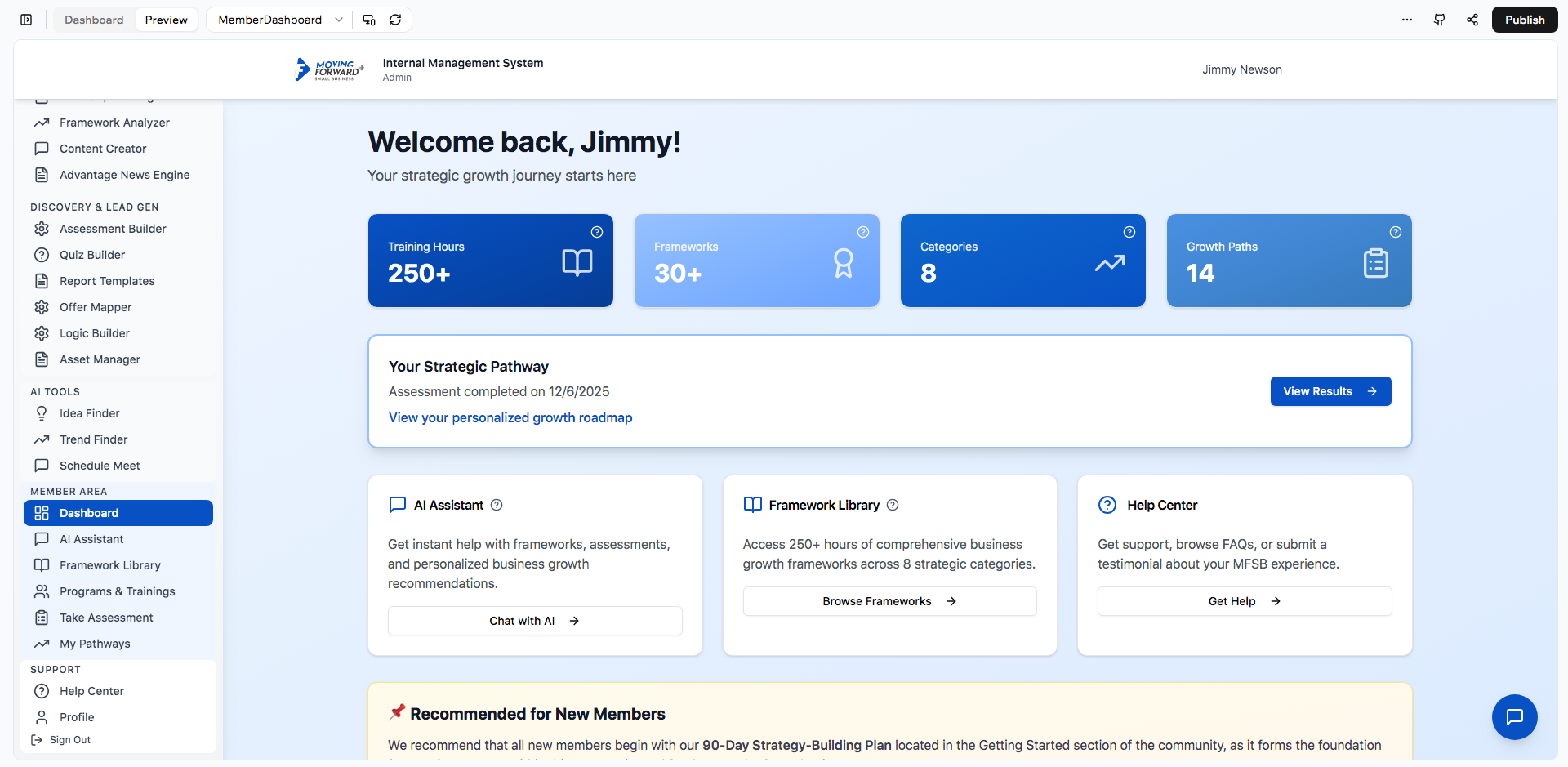
Task: Click the help icon on Training Hours card
Action: coord(597,232)
